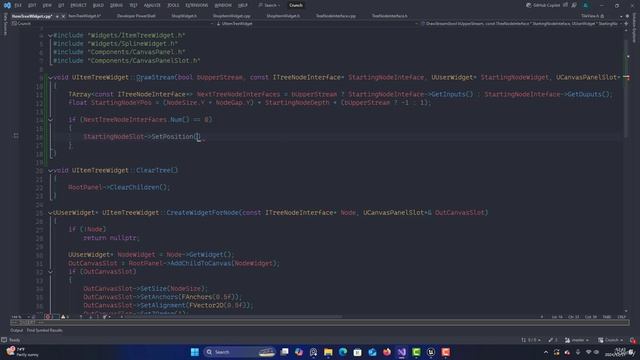
Task: Open Microsoft Edge from the taskbar
Action: click(343, 352)
